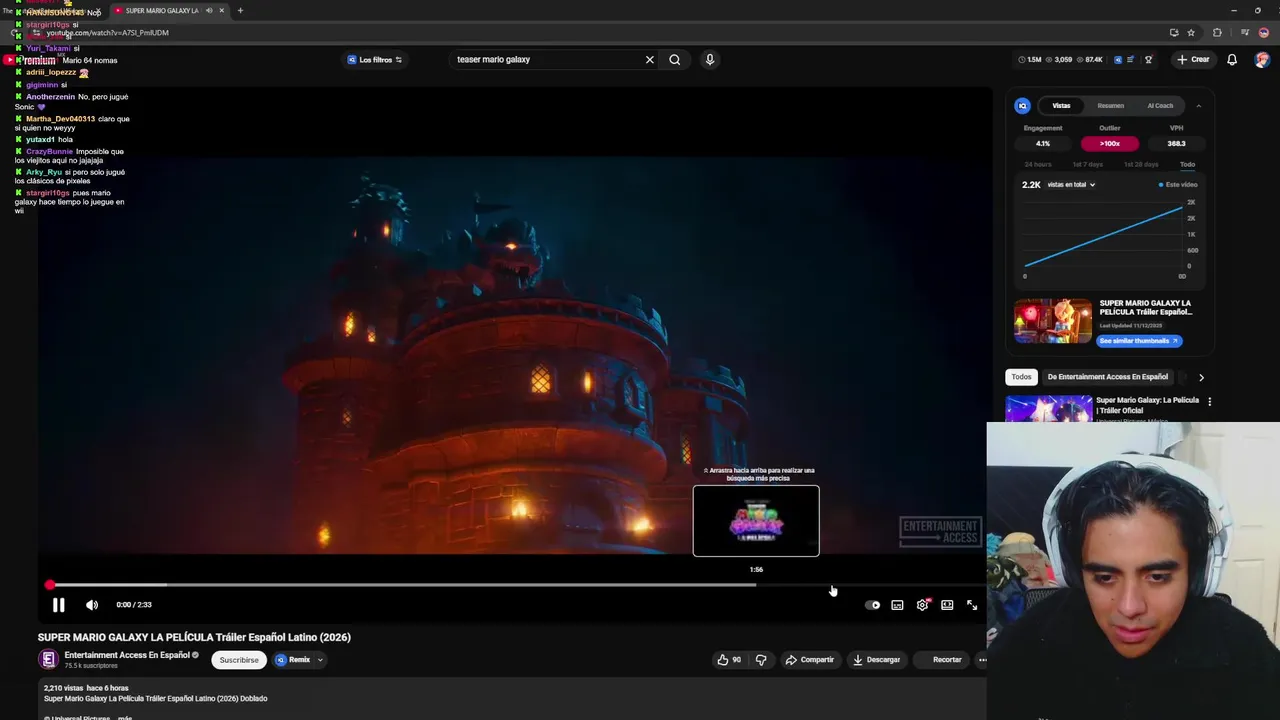Screen dimensions: 1280x720
Task: Open browser media control icon
Action: (x=1244, y=33)
